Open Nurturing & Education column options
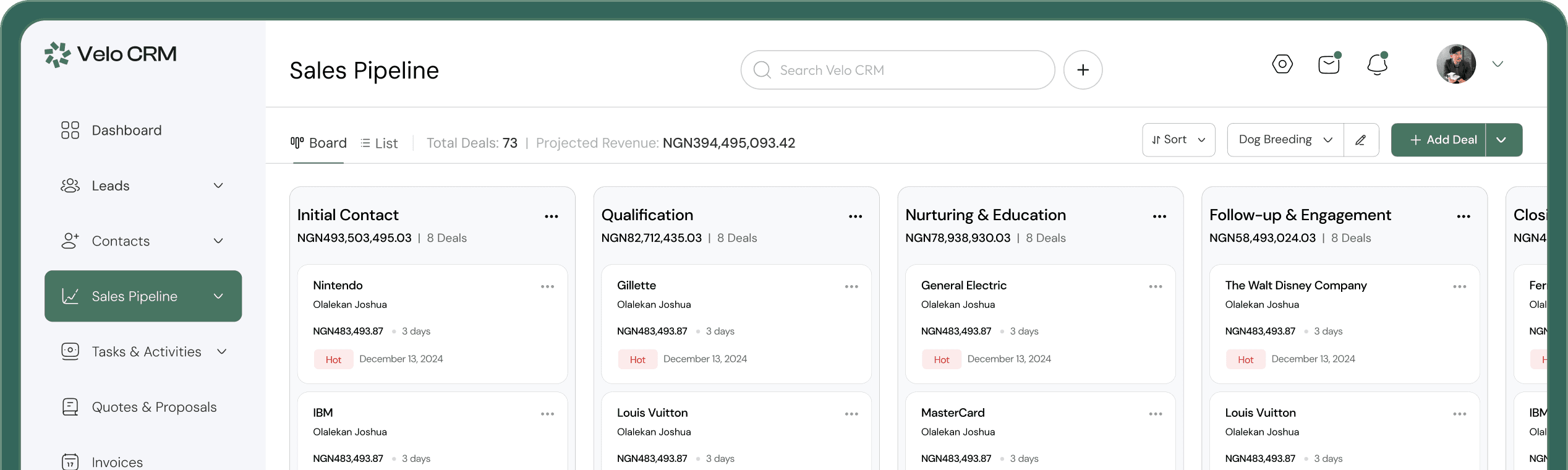1568x470 pixels. 1160,216
